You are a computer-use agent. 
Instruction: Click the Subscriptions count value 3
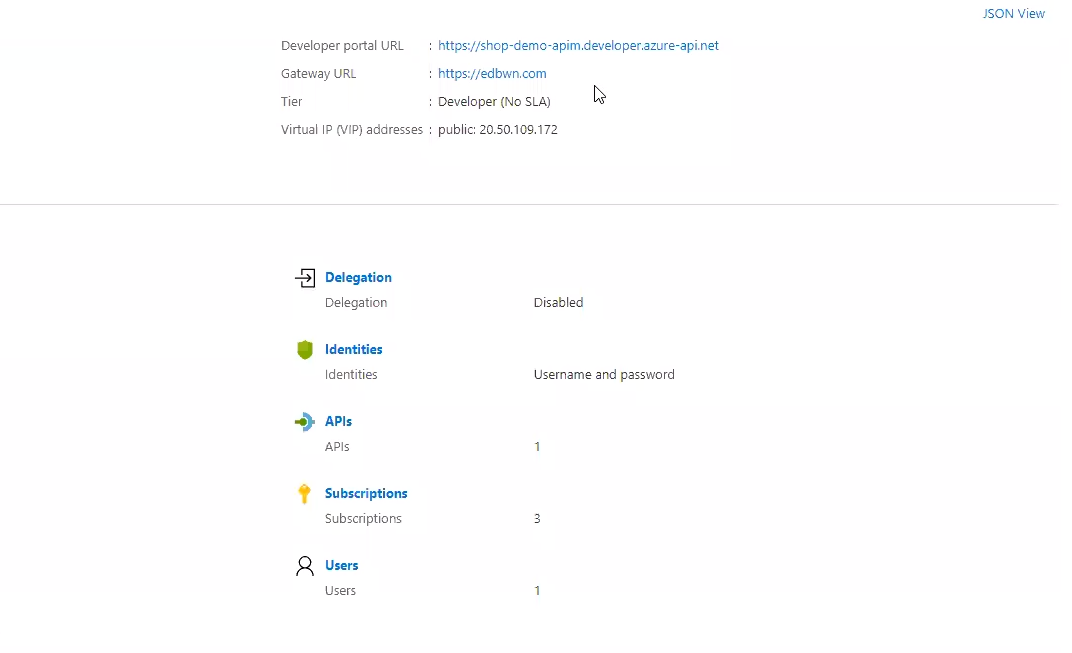coord(537,519)
